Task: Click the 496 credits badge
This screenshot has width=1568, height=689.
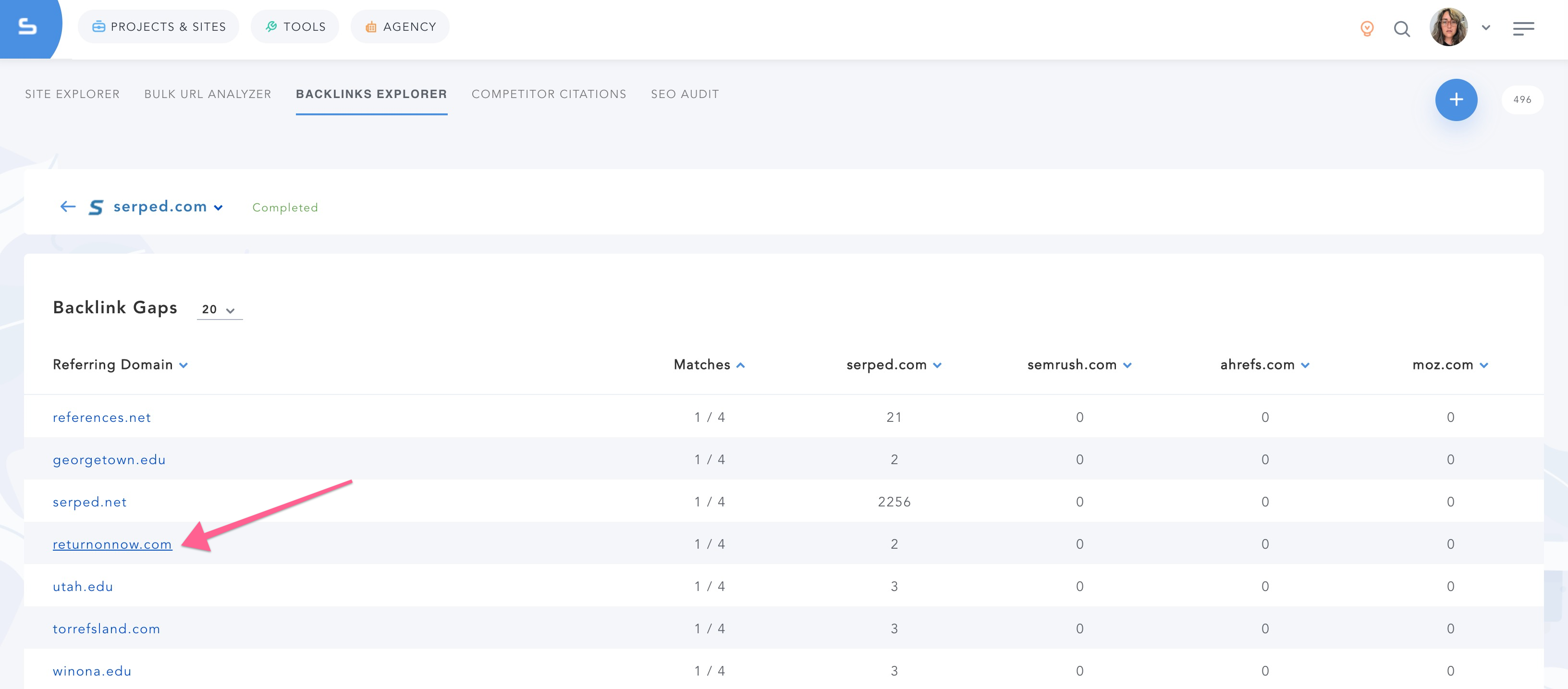Action: pos(1522,100)
